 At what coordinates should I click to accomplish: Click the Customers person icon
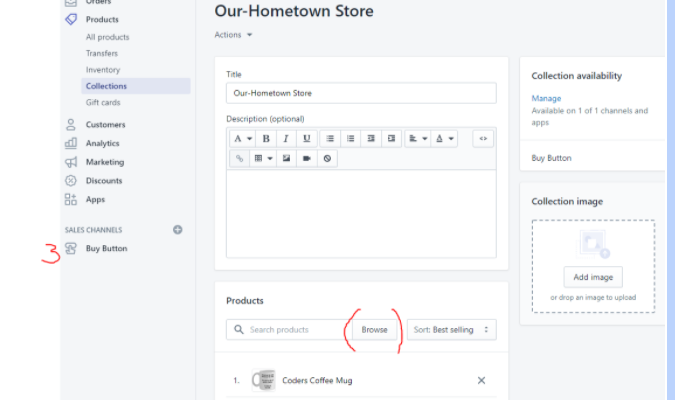click(71, 125)
